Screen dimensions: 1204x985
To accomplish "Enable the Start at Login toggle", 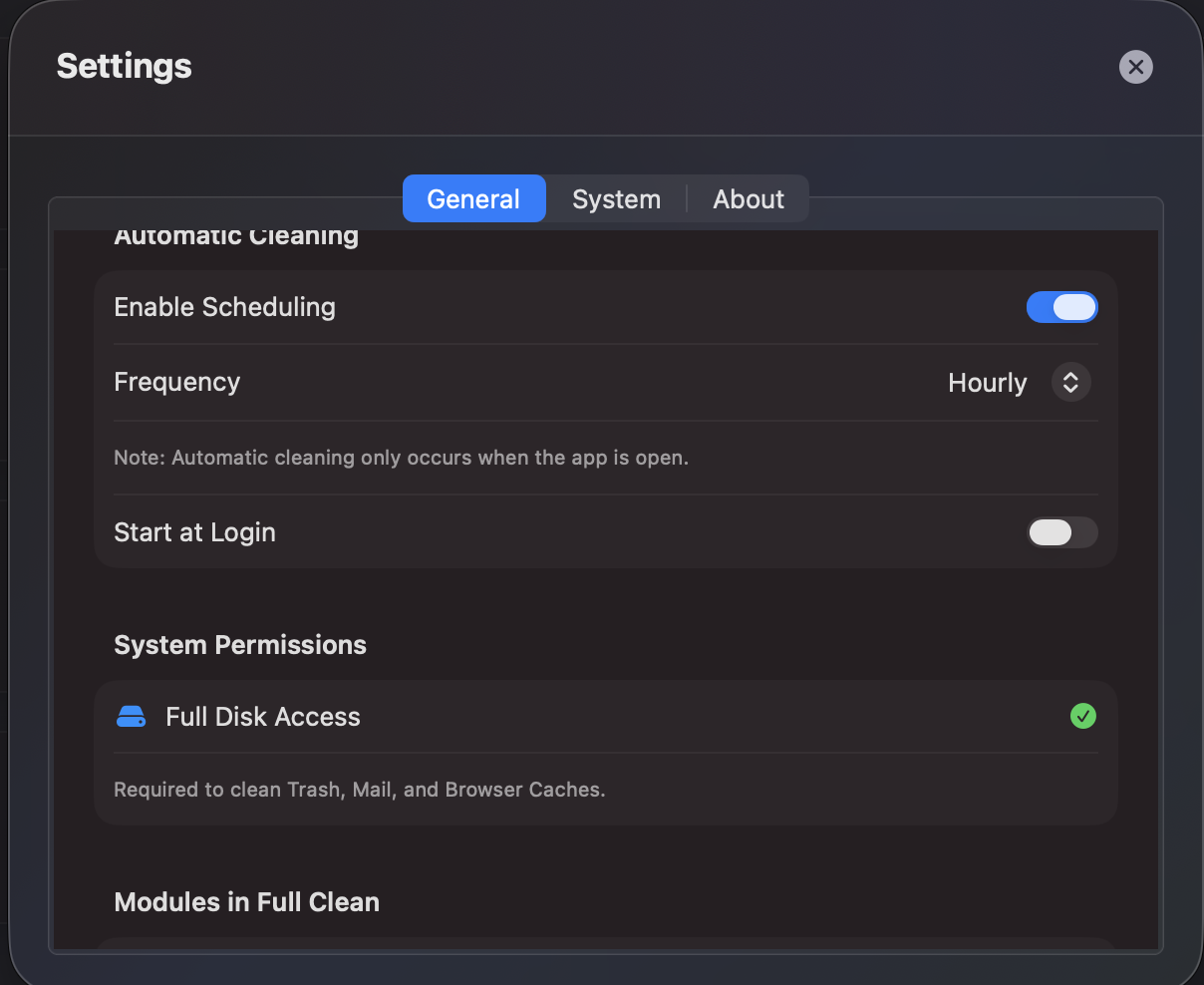I will pos(1062,532).
